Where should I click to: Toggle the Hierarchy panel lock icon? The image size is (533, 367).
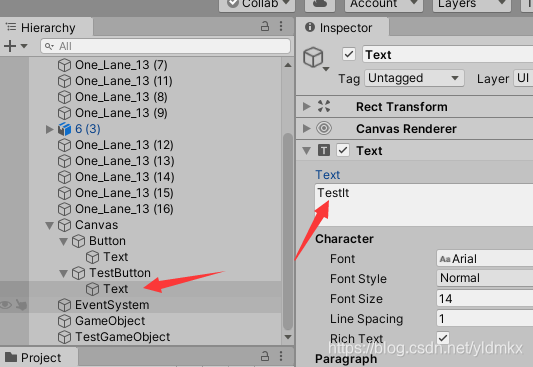click(x=265, y=26)
